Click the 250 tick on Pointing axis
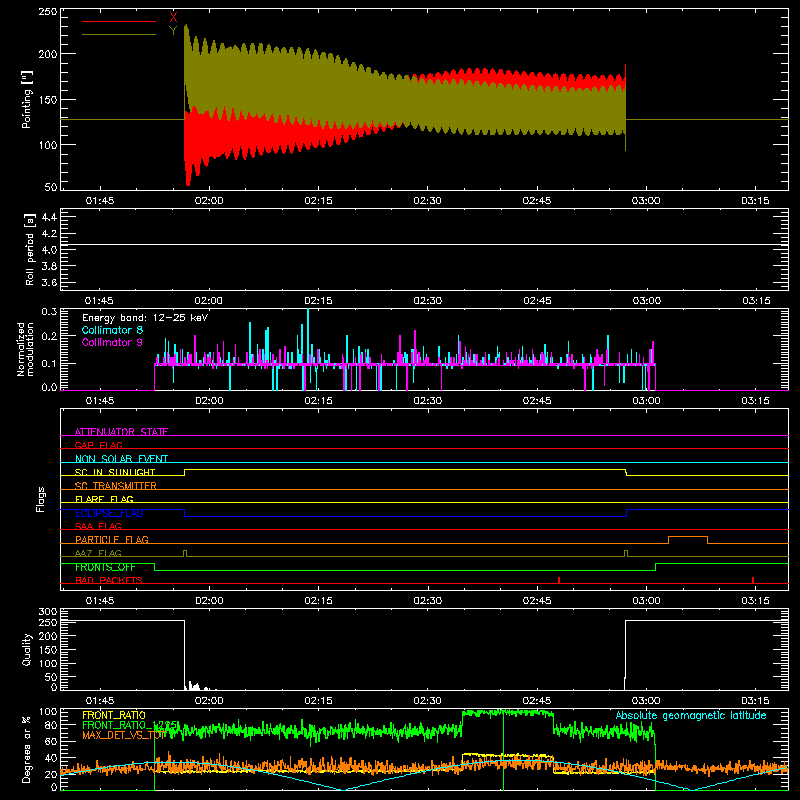 47,12
